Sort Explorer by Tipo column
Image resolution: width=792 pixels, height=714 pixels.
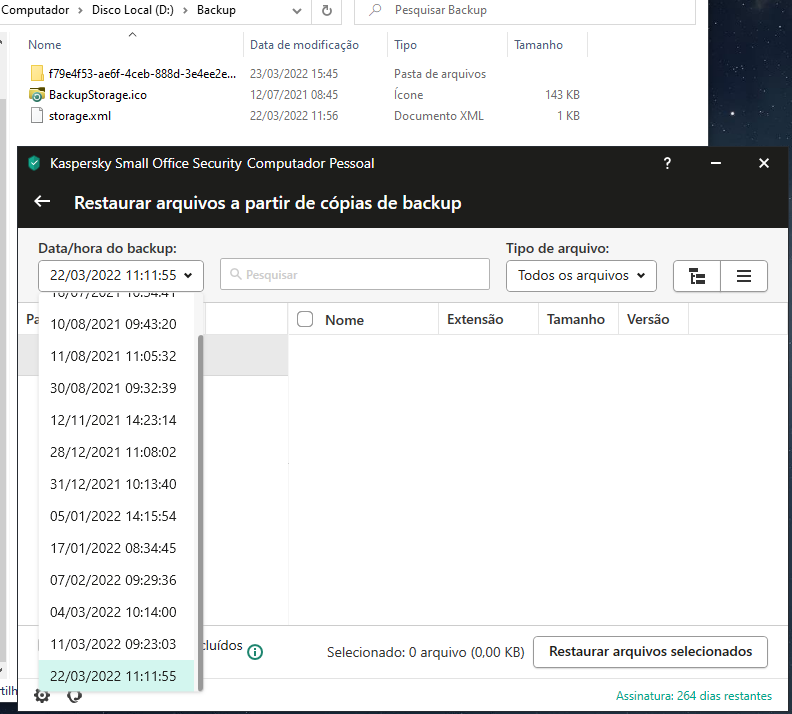click(405, 45)
